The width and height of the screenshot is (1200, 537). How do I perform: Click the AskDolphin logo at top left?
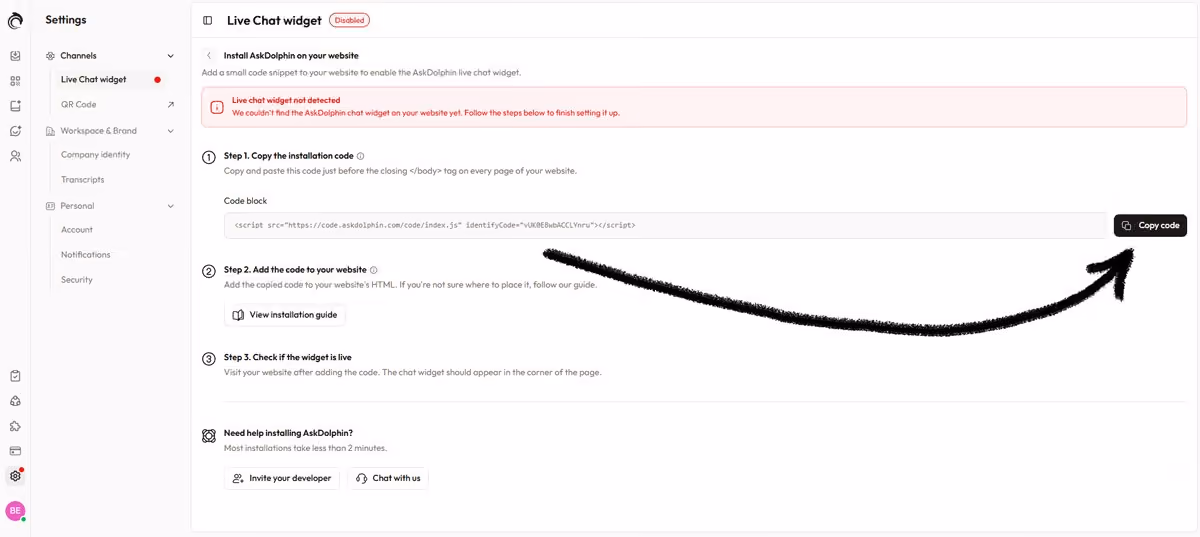(15, 20)
